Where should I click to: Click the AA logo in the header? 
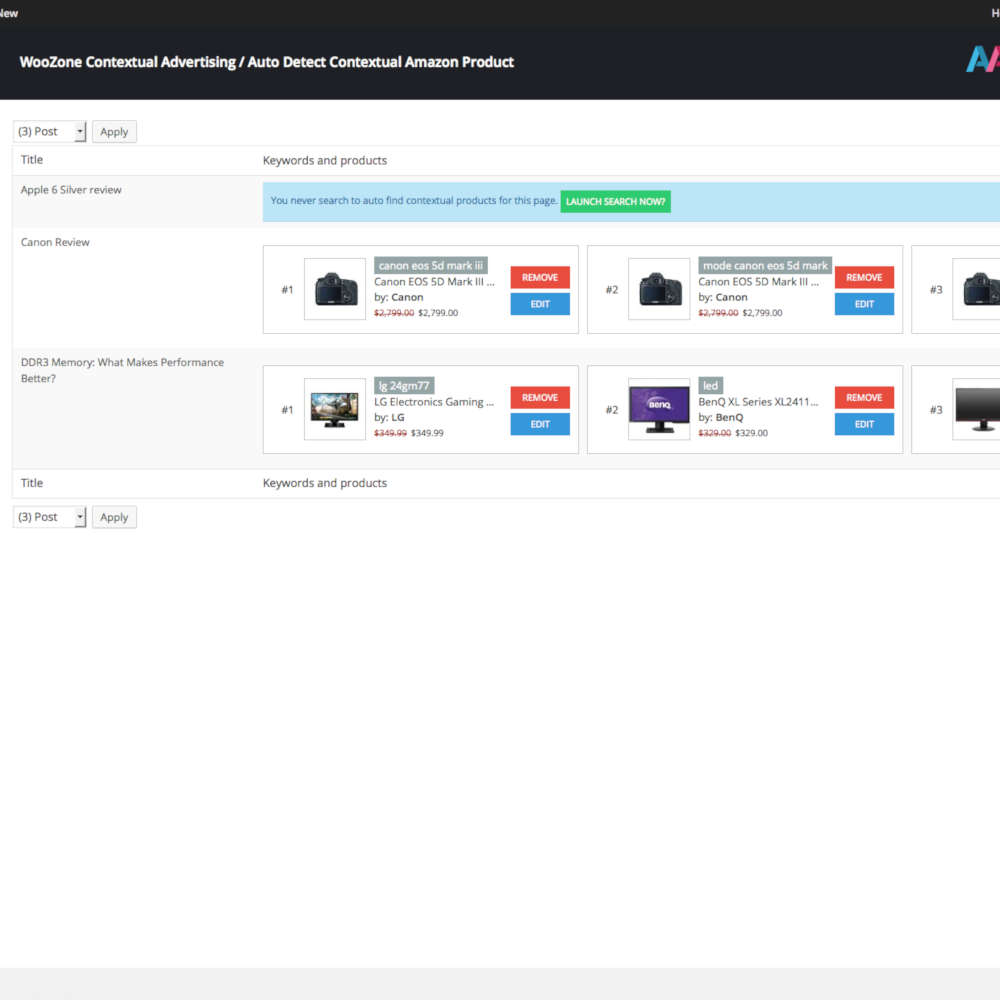[x=982, y=60]
